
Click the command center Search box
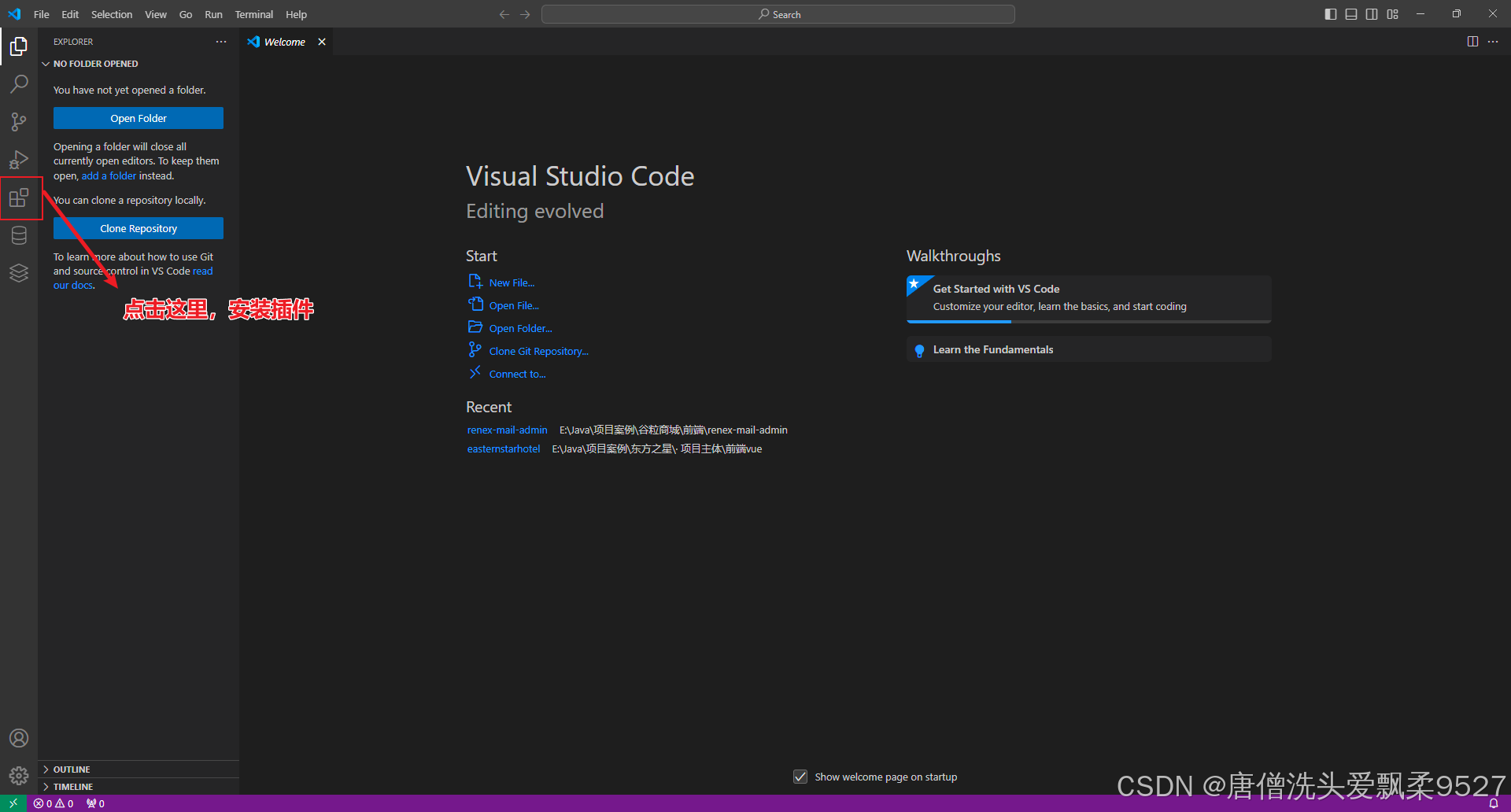tap(778, 14)
